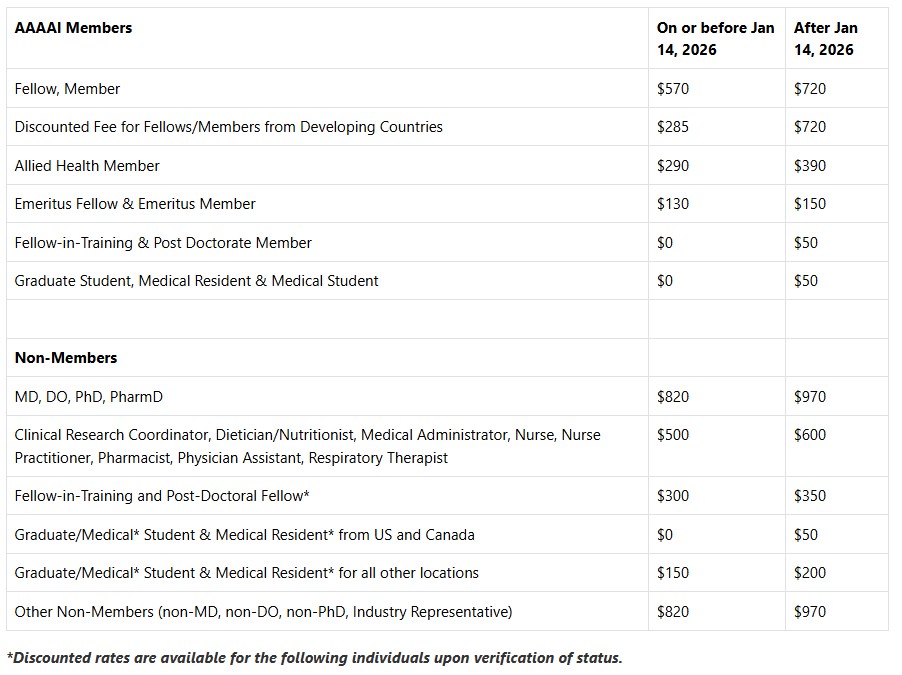Image resolution: width=902 pixels, height=675 pixels.
Task: Select the "Other Non-Members" row label
Action: [263, 611]
